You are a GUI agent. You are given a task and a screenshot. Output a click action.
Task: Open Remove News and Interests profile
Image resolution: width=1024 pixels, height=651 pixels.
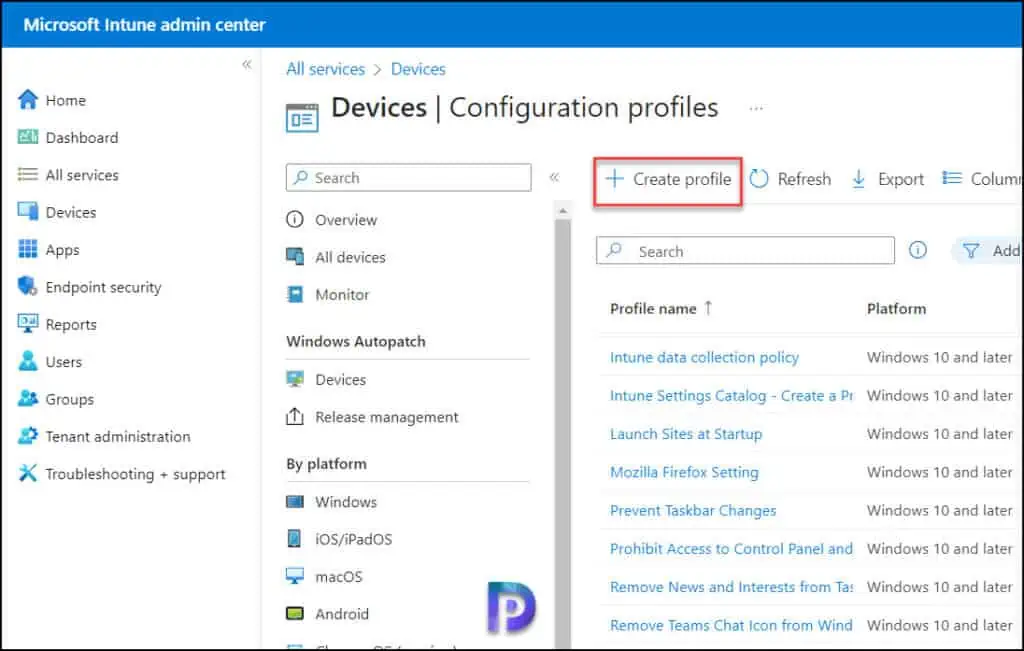point(731,587)
